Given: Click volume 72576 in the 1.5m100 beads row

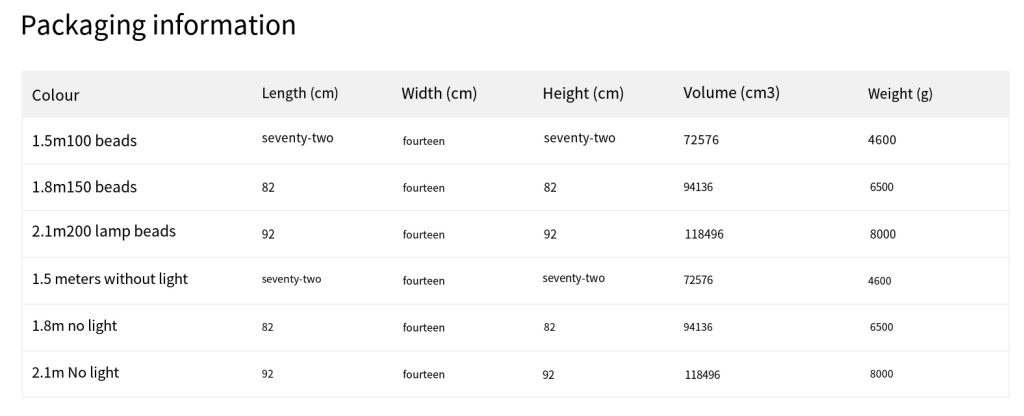Looking at the screenshot, I should tap(701, 140).
